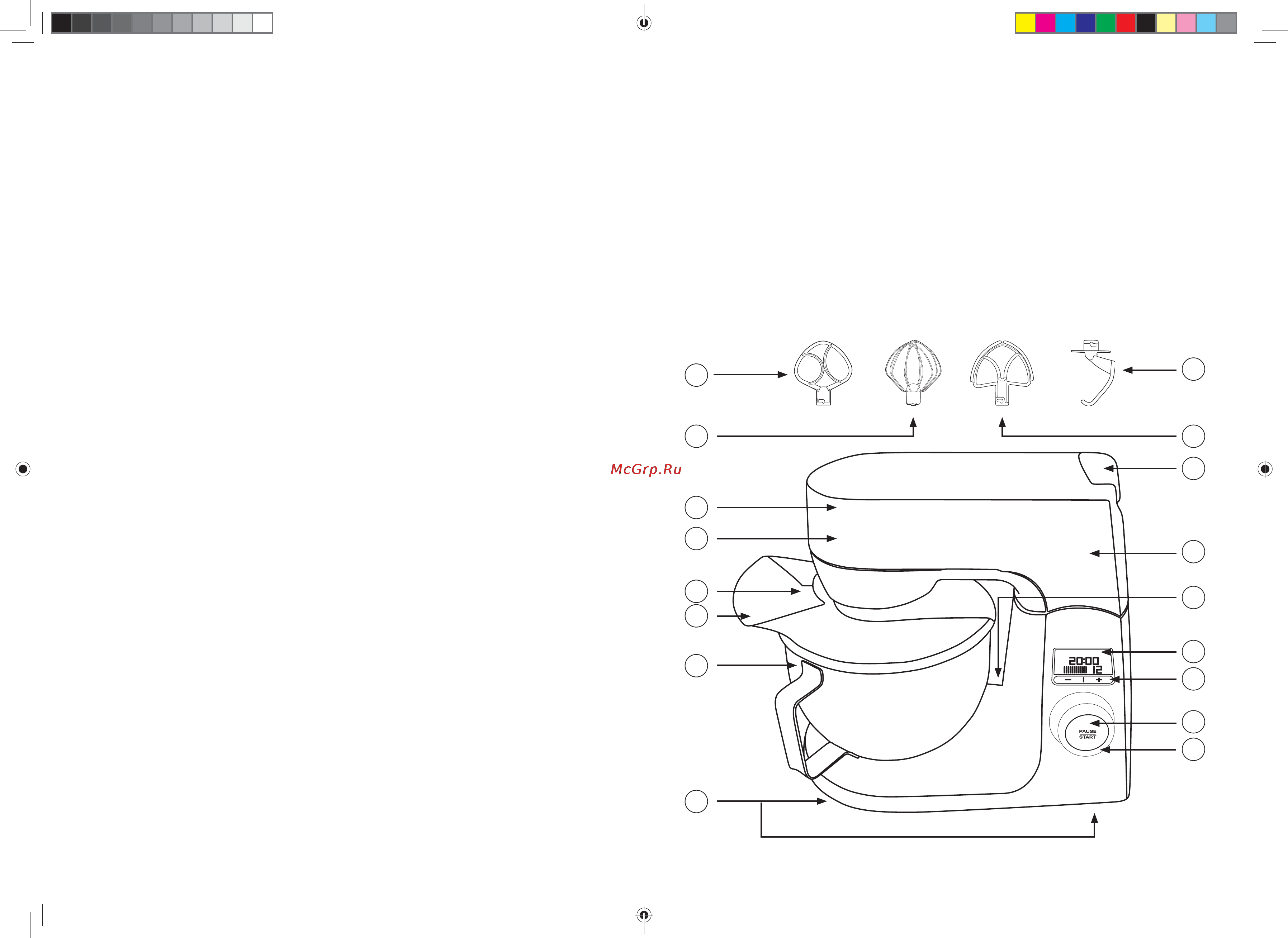
Task: Click the right edge registration crosshair mark
Action: point(1265,469)
